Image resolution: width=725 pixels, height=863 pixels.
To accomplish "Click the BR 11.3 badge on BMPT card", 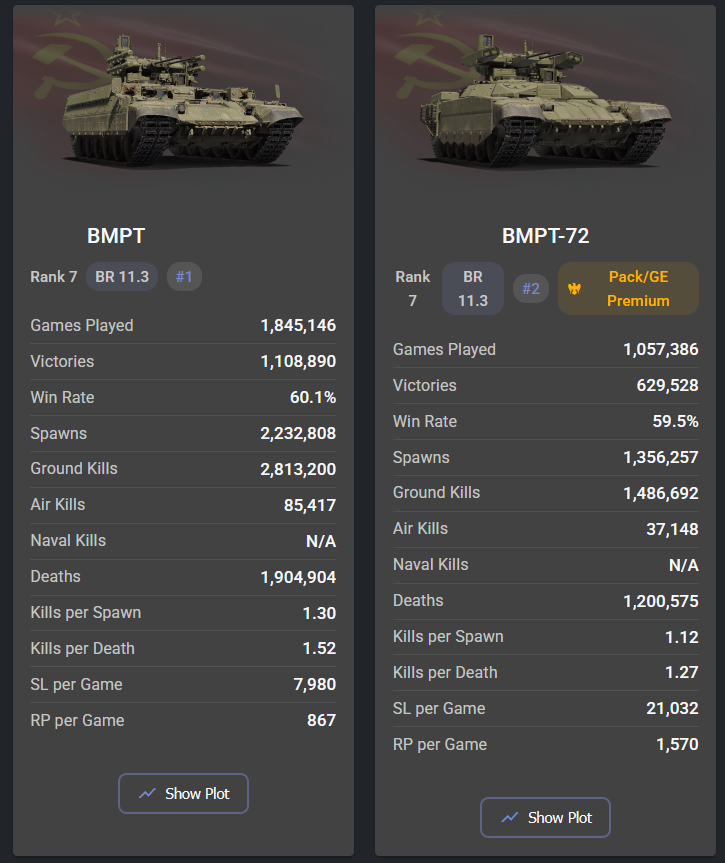I will tap(122, 276).
